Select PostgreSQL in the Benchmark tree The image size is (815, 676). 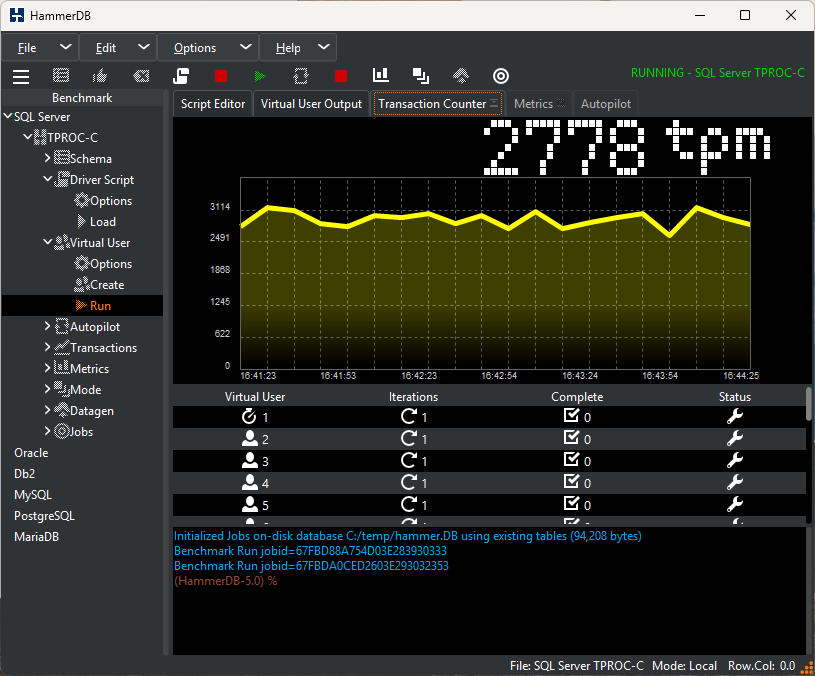(x=44, y=516)
